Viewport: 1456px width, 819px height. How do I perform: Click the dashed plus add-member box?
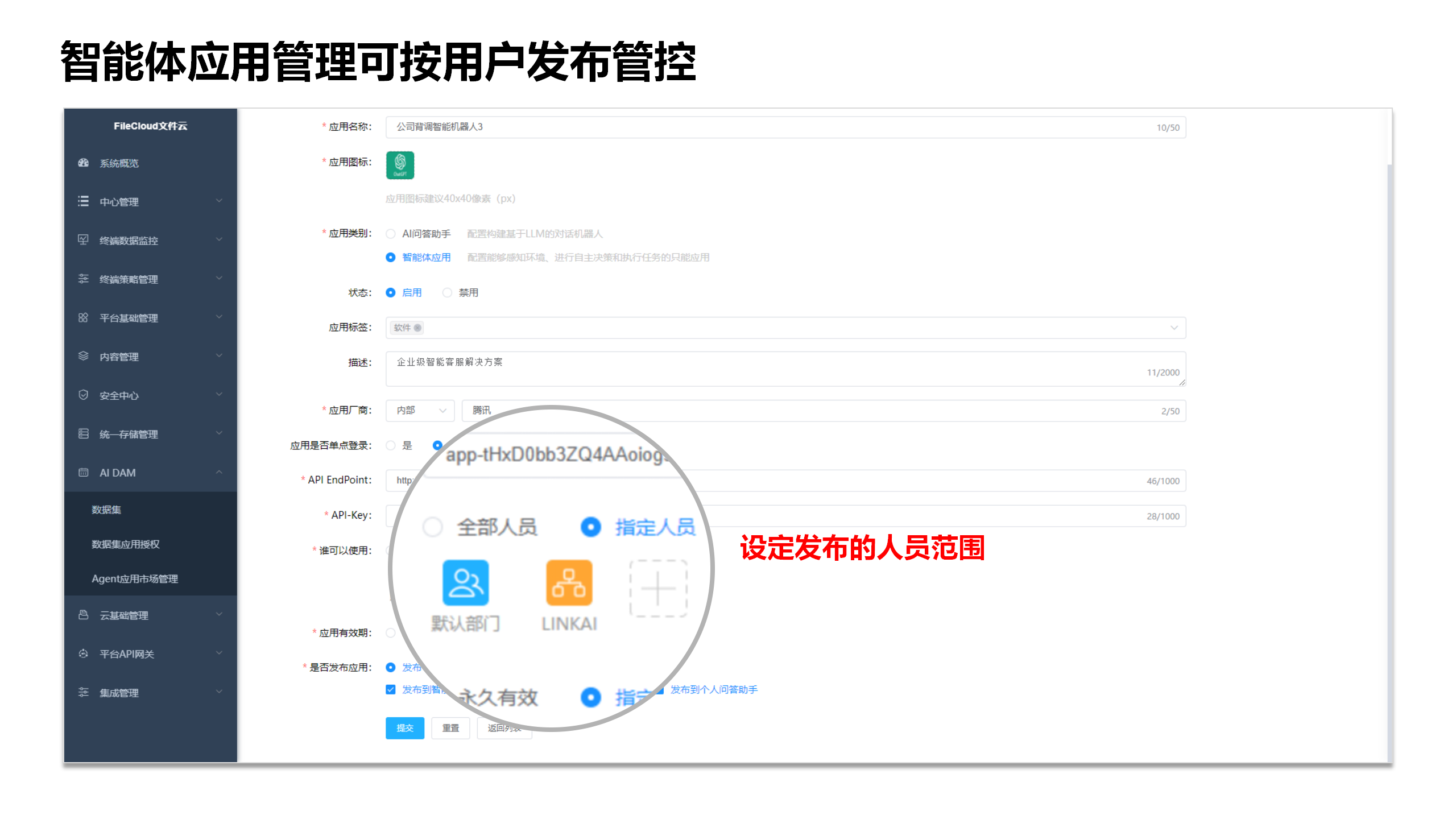658,588
